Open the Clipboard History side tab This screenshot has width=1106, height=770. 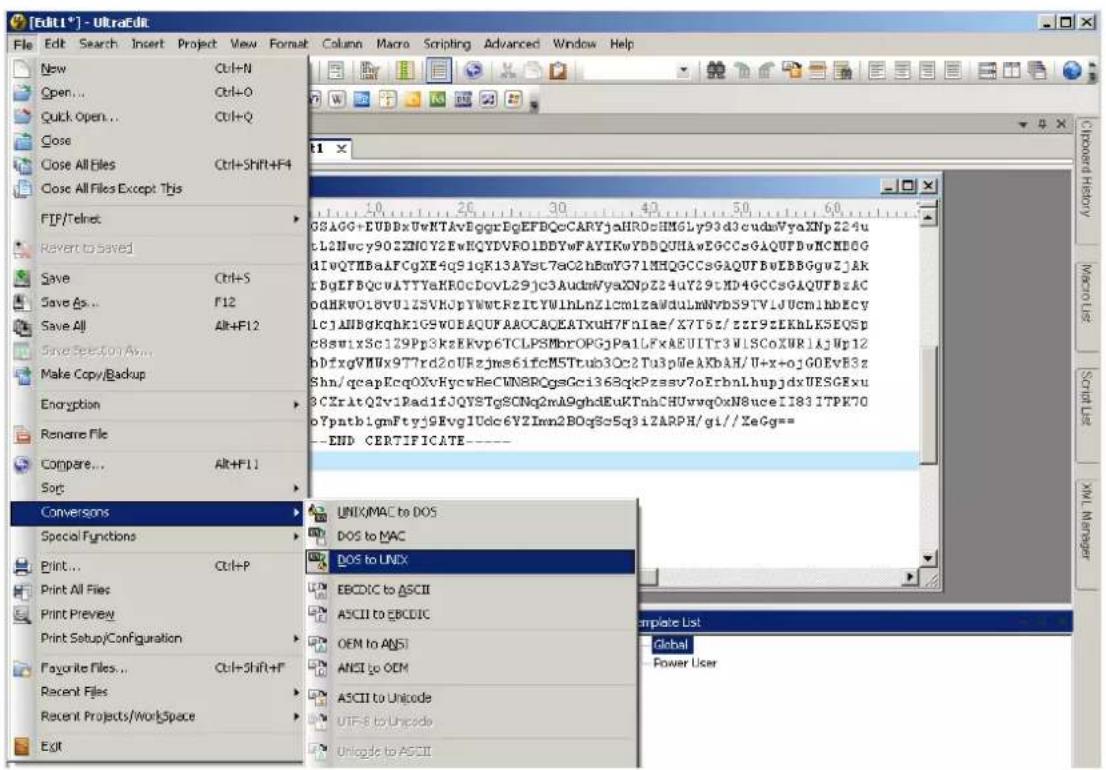tap(1086, 169)
